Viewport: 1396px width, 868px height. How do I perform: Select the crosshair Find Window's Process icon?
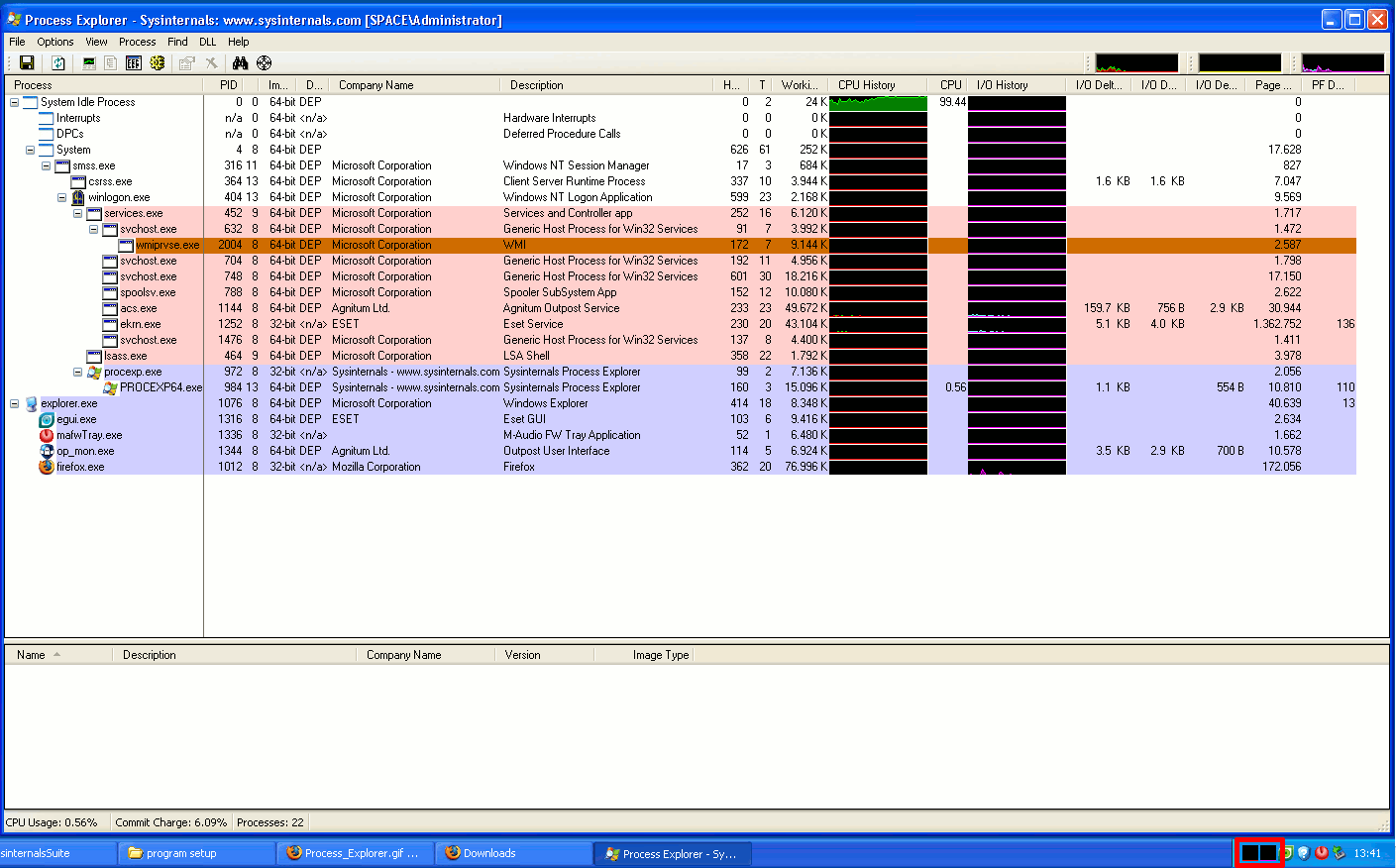click(264, 63)
